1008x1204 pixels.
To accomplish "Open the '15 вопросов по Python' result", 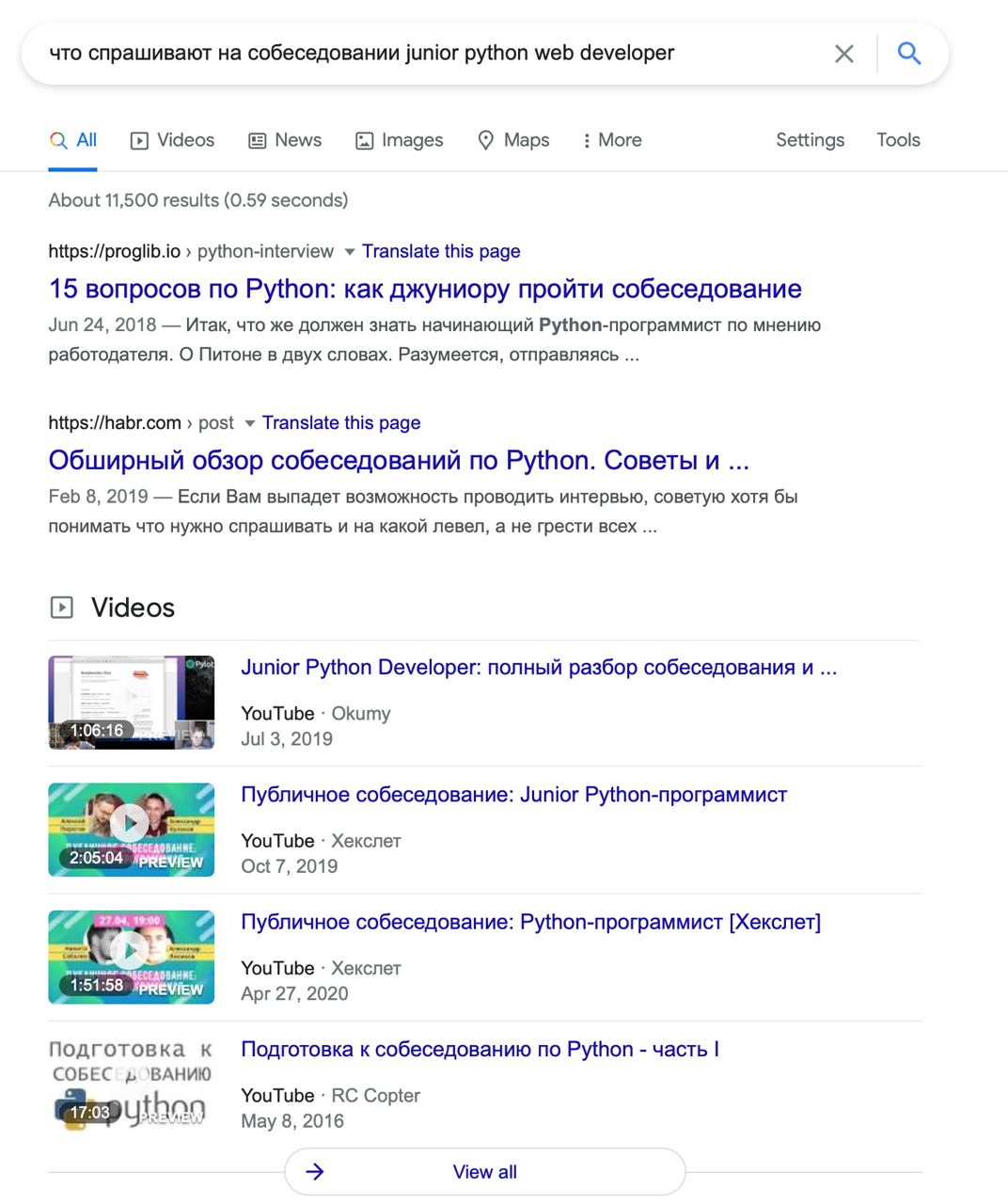I will [425, 289].
